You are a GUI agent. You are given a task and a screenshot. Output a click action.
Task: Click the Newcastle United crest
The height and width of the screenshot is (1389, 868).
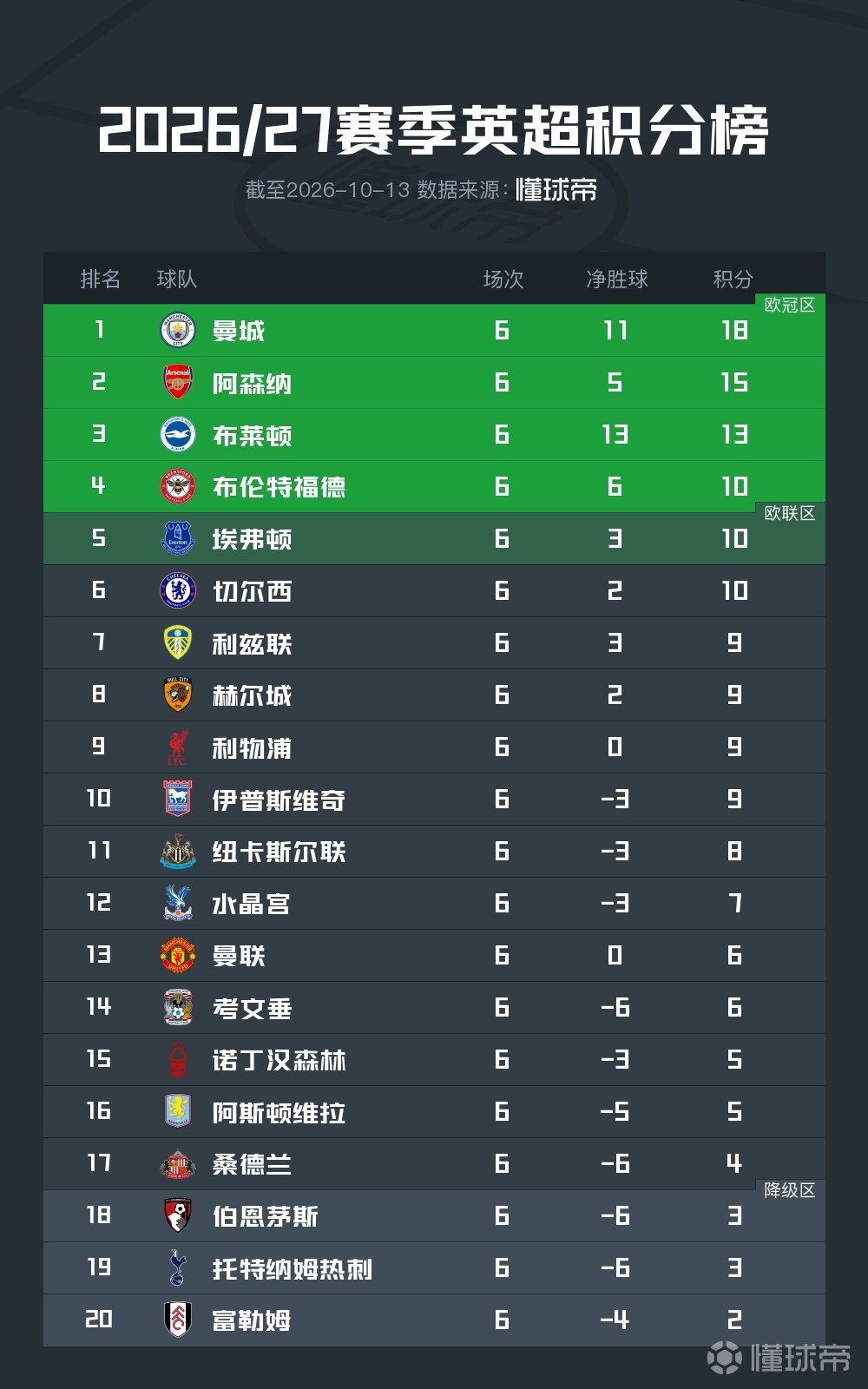(178, 852)
